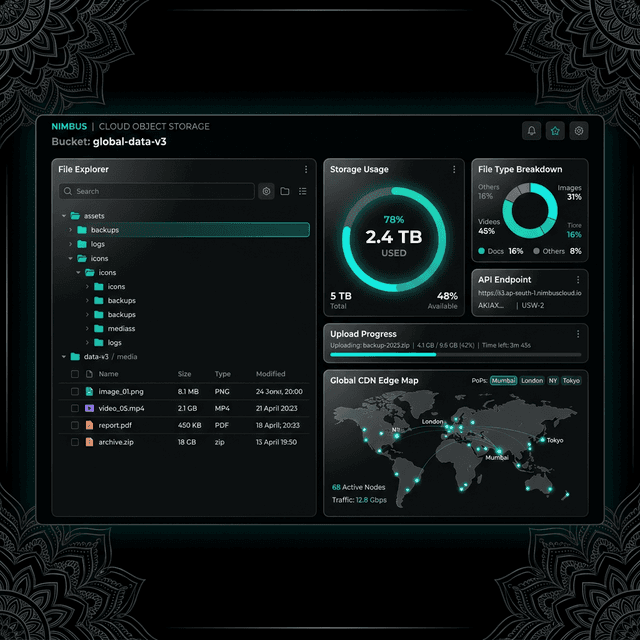
Task: Select the Mumbai PoP tab
Action: coord(503,380)
